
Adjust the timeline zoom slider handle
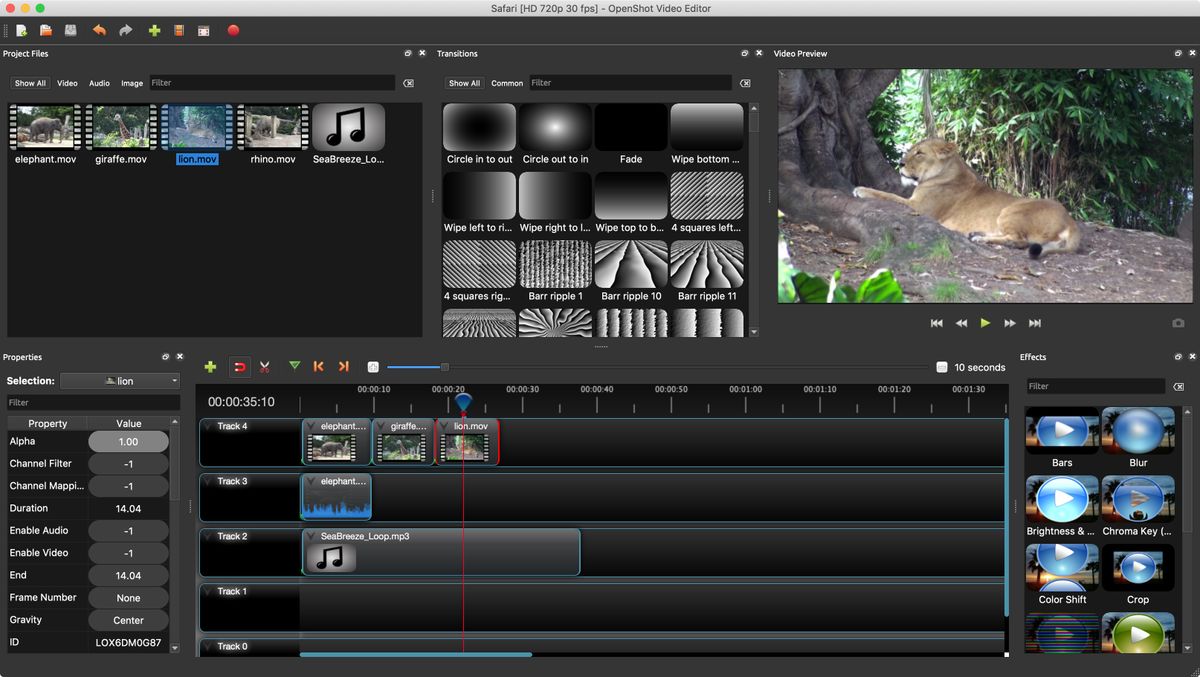[445, 367]
